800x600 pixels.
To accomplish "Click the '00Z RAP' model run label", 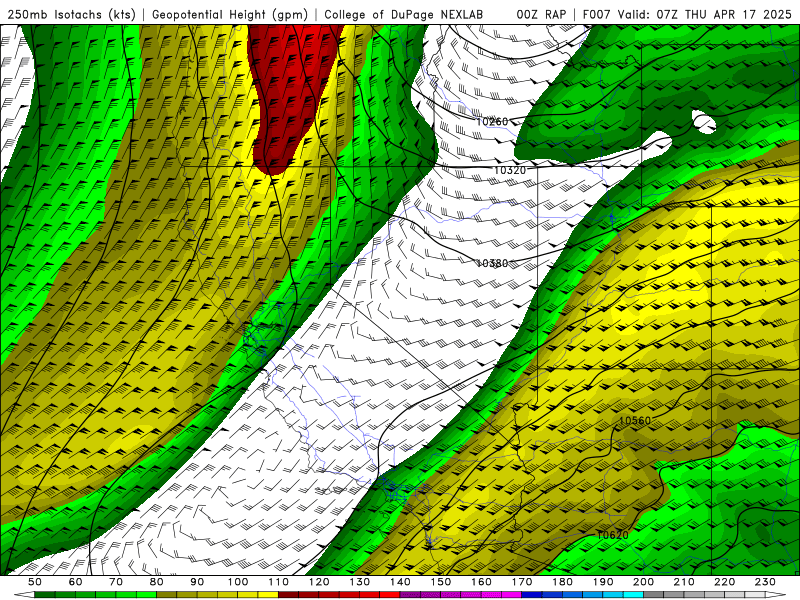I will (541, 15).
